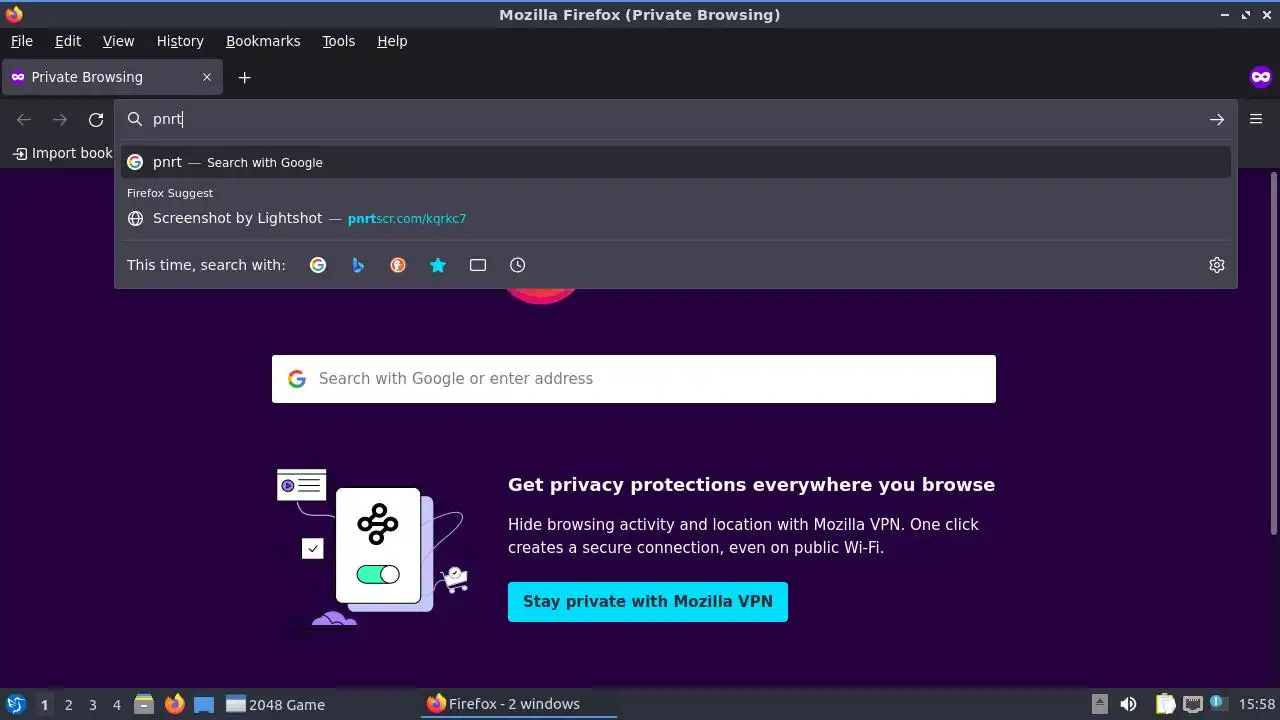Click the 'Search with Google or enter address' box
The height and width of the screenshot is (720, 1280).
pos(634,379)
